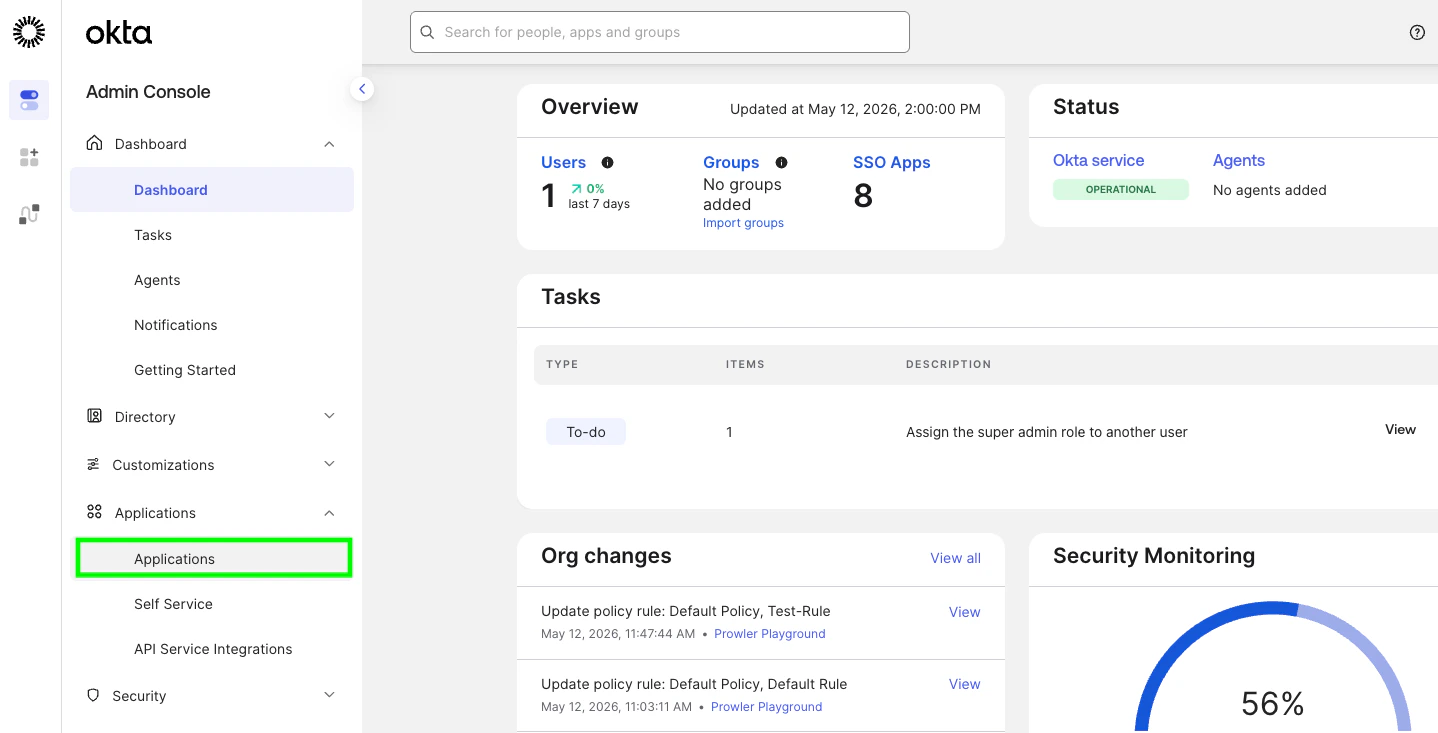Click the Import groups link
This screenshot has height=733, width=1438.
coord(743,223)
